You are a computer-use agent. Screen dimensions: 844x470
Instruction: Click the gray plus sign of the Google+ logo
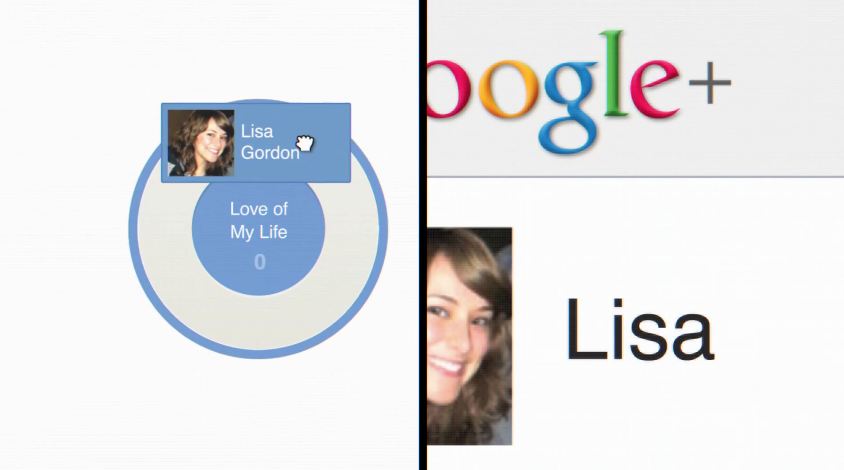coord(709,83)
